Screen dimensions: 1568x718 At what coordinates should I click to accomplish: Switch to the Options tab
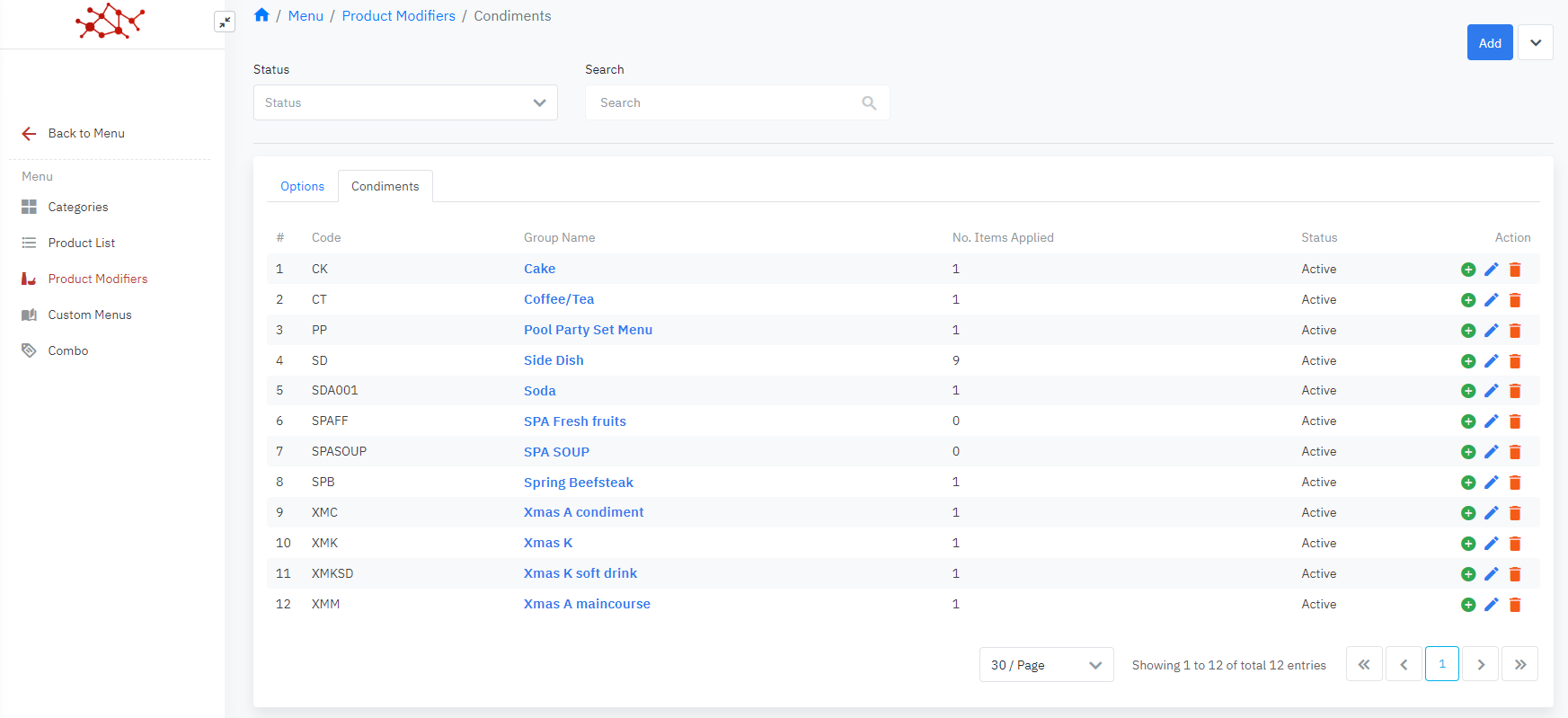tap(302, 187)
